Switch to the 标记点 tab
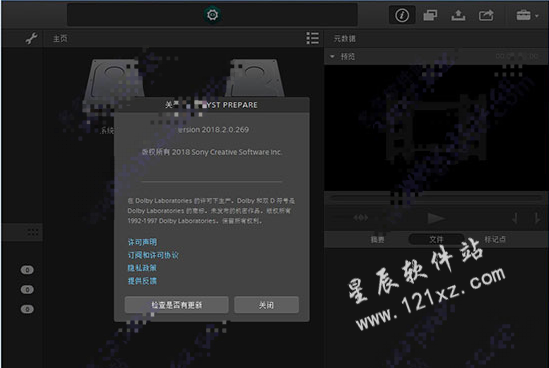This screenshot has width=549, height=368. click(x=495, y=239)
